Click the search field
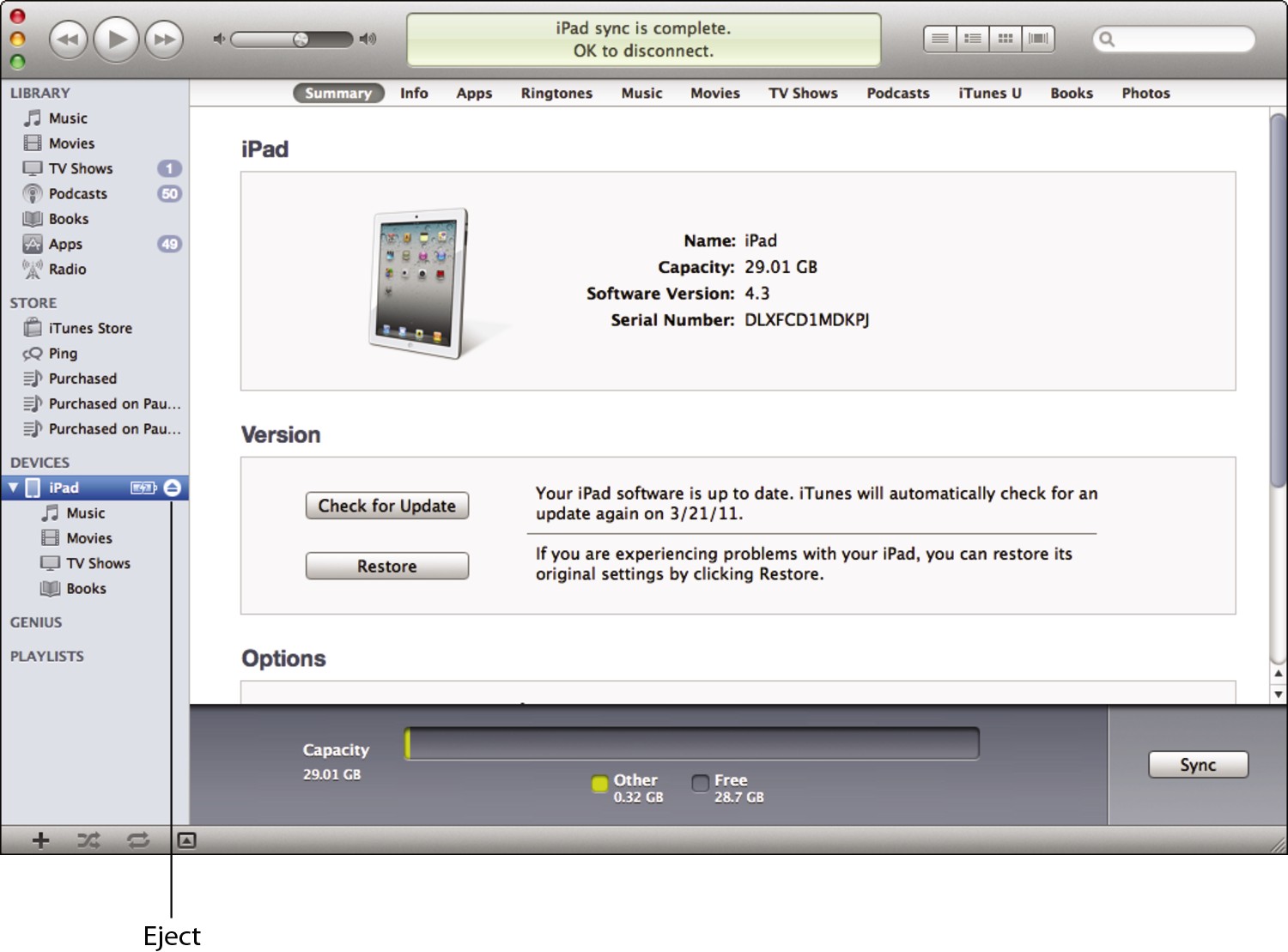This screenshot has height=952, width=1288. click(1174, 39)
